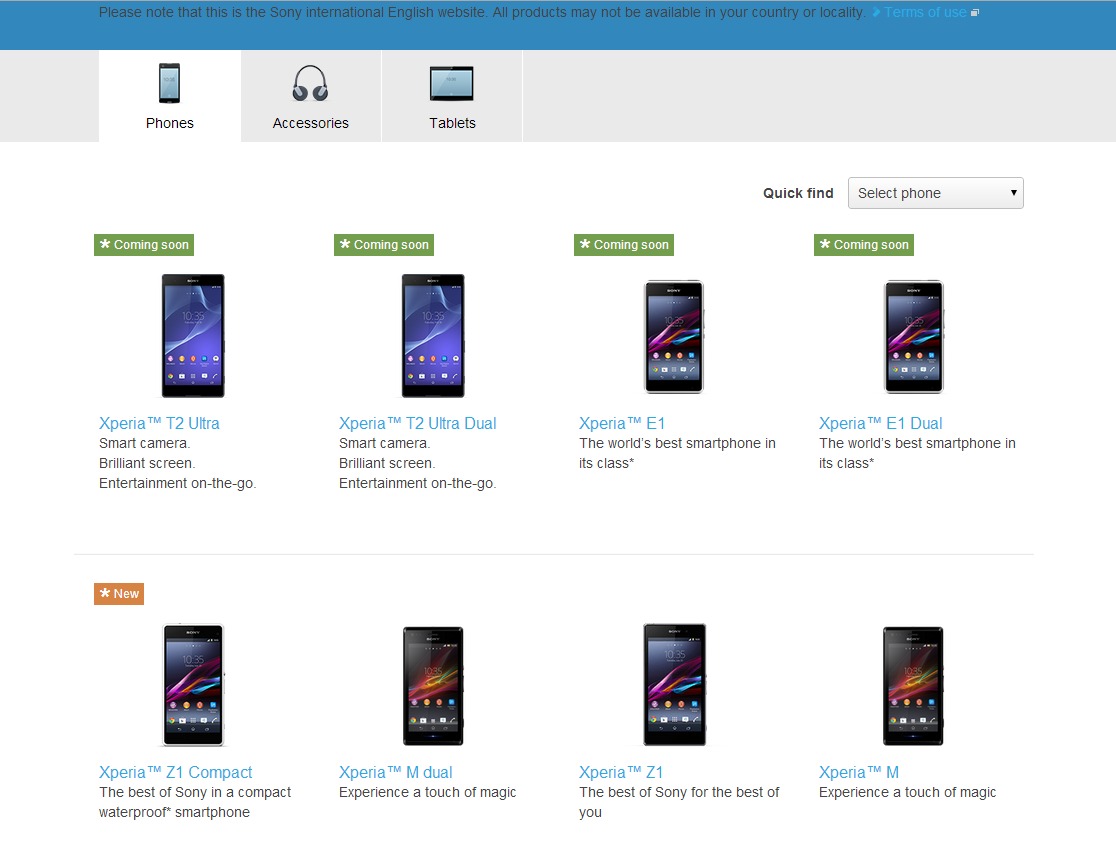Click the Phones tab phone icon
This screenshot has width=1116, height=850.
[169, 83]
